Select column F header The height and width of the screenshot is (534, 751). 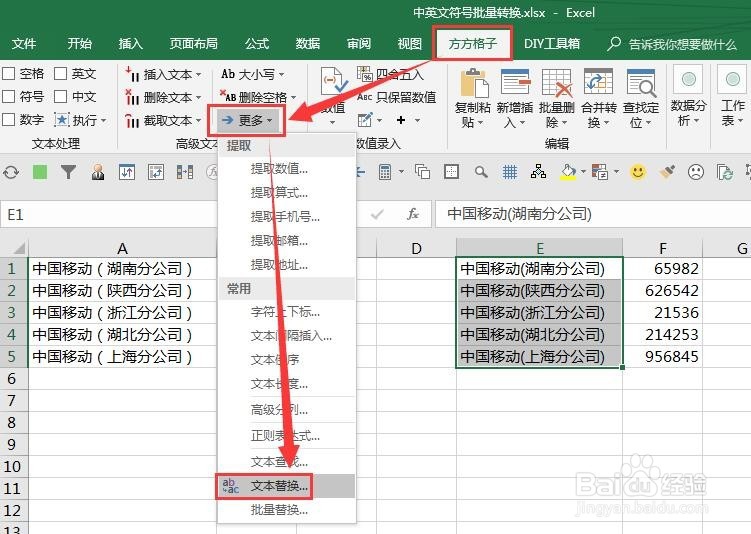(663, 248)
